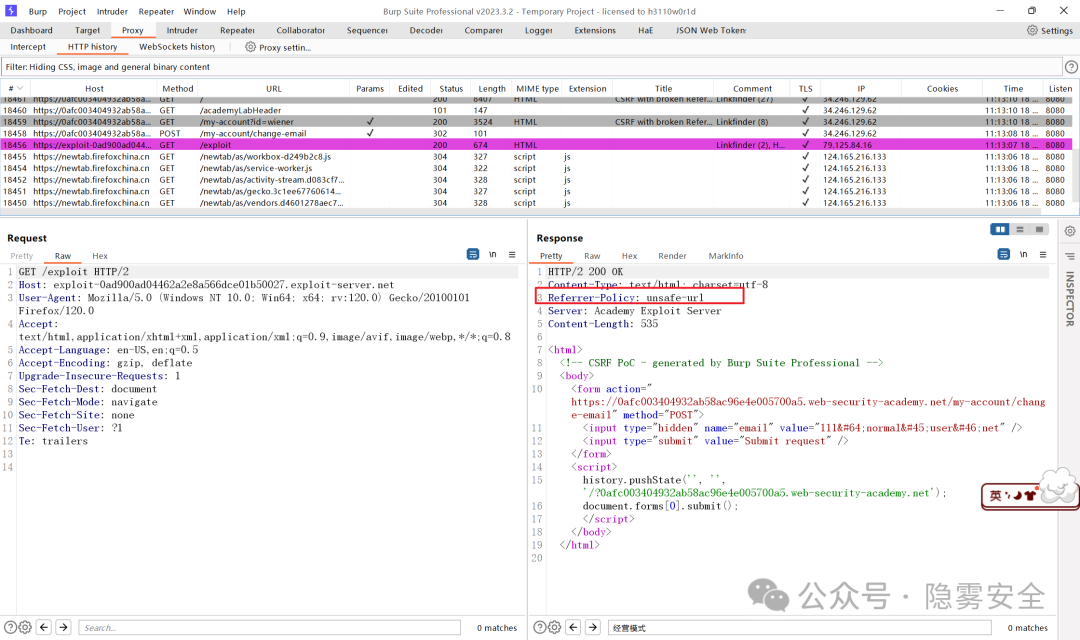Open the Window menu
This screenshot has width=1080, height=640.
click(x=200, y=12)
